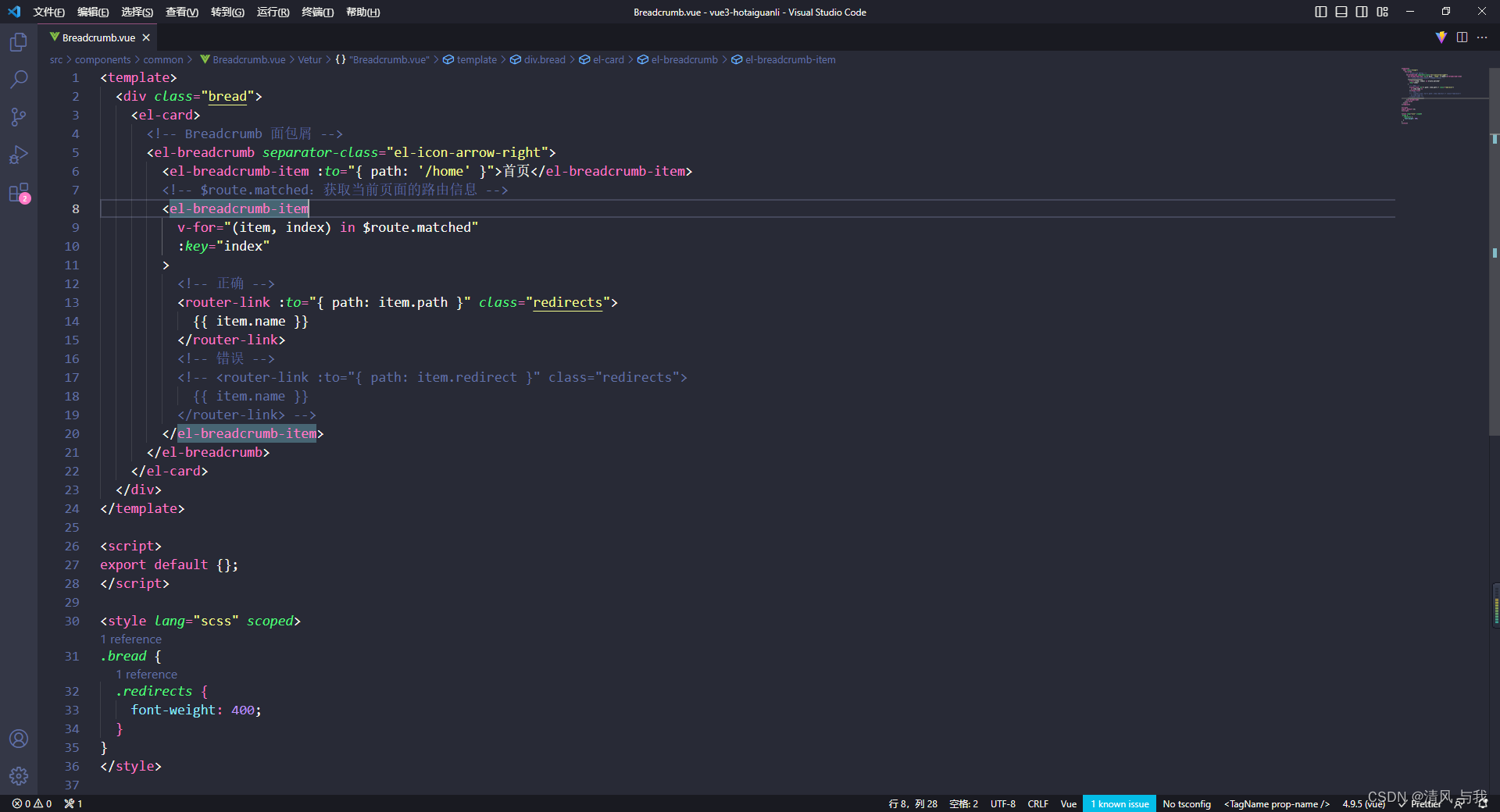Click the TagName prop-name status item
1500x812 pixels.
click(x=1277, y=803)
